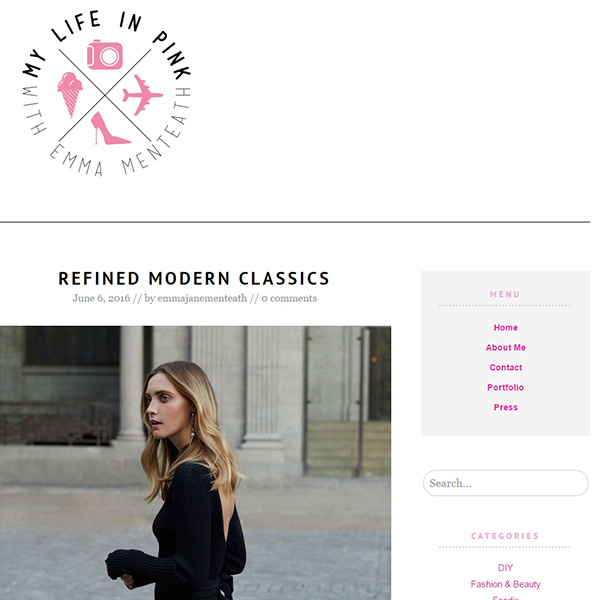
Task: Click the featured photo of blonde woman
Action: point(195,463)
